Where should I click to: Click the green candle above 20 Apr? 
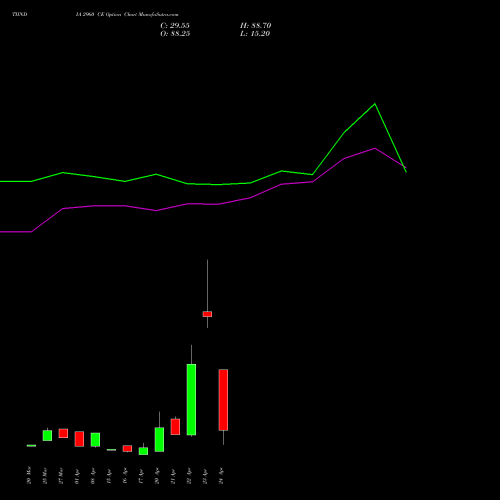pyautogui.click(x=159, y=440)
